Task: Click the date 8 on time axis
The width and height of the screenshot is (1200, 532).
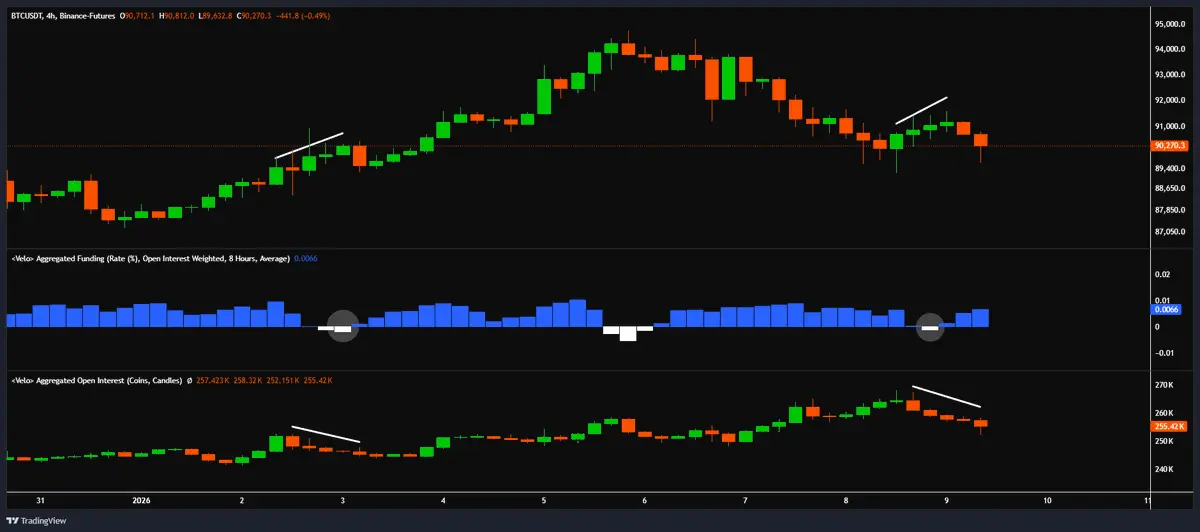Action: (847, 499)
